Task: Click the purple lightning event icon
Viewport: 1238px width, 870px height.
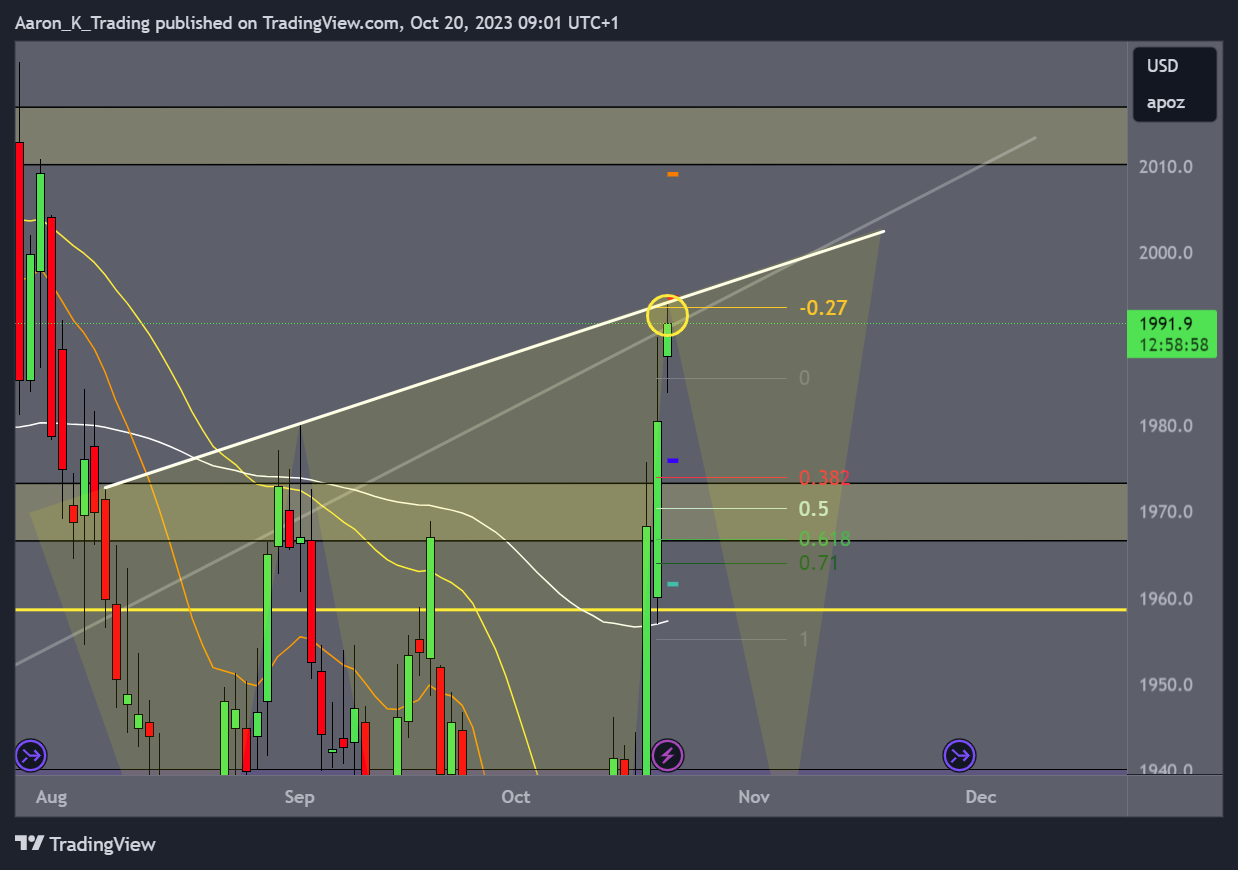Action: click(x=667, y=755)
